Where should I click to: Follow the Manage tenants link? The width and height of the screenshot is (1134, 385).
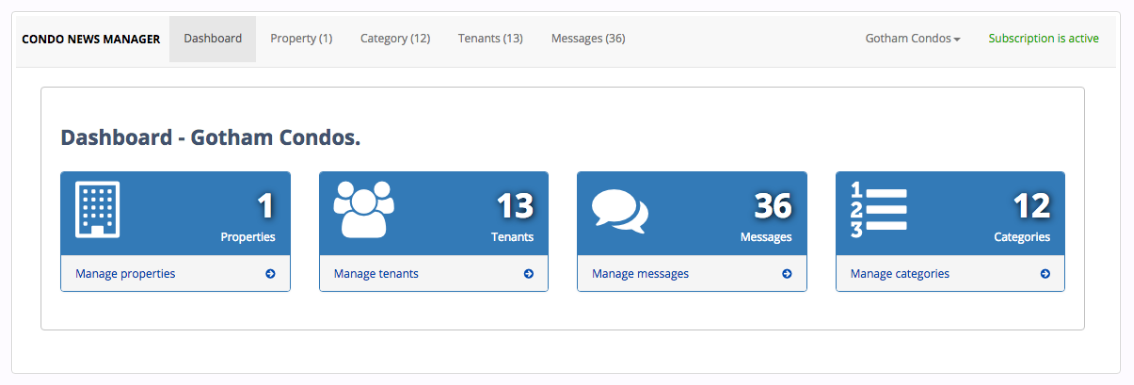point(376,274)
